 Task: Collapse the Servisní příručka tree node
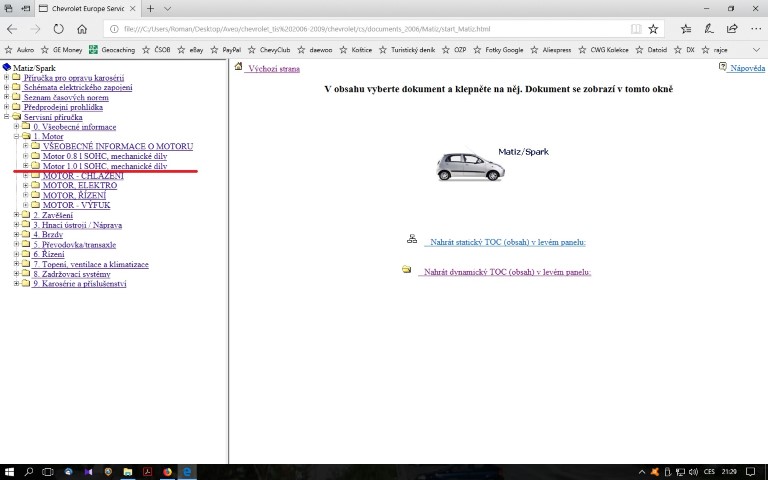pyautogui.click(x=7, y=117)
